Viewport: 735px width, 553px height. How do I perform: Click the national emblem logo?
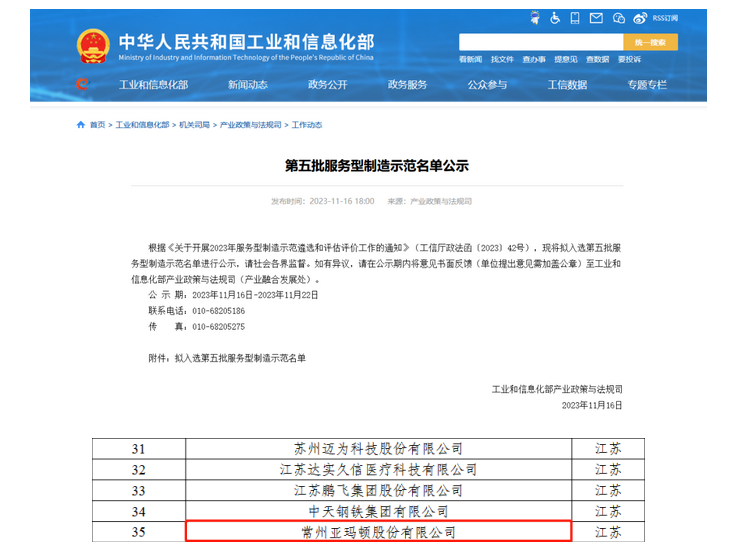[x=93, y=46]
